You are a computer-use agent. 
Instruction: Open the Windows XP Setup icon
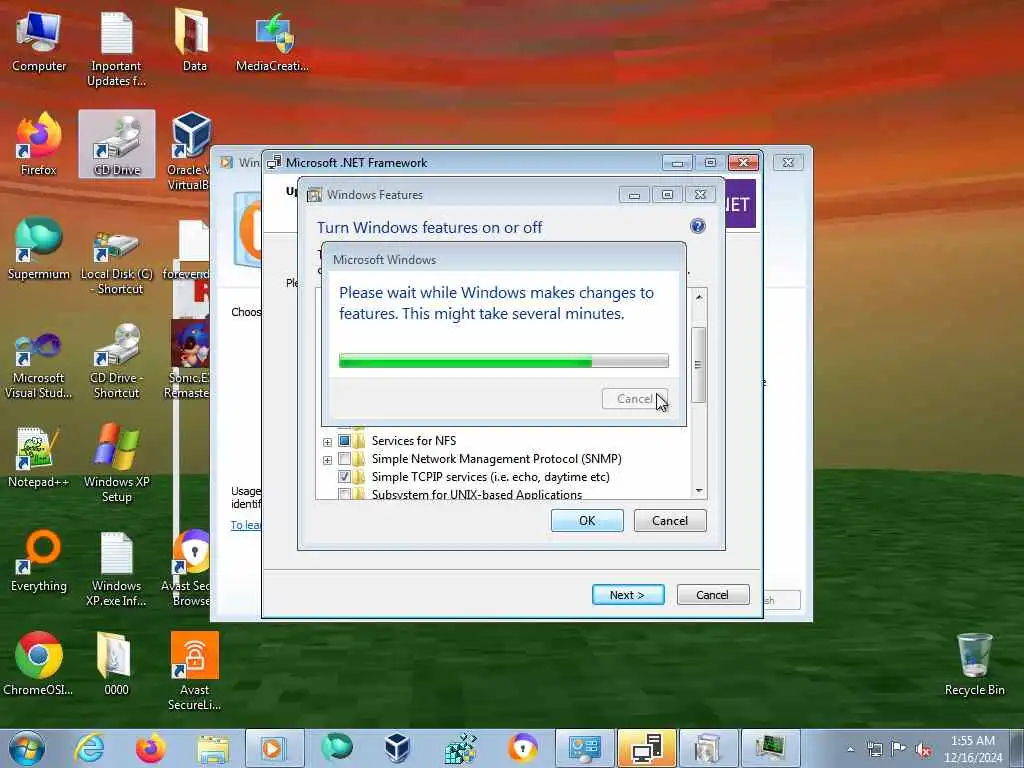[x=117, y=462]
